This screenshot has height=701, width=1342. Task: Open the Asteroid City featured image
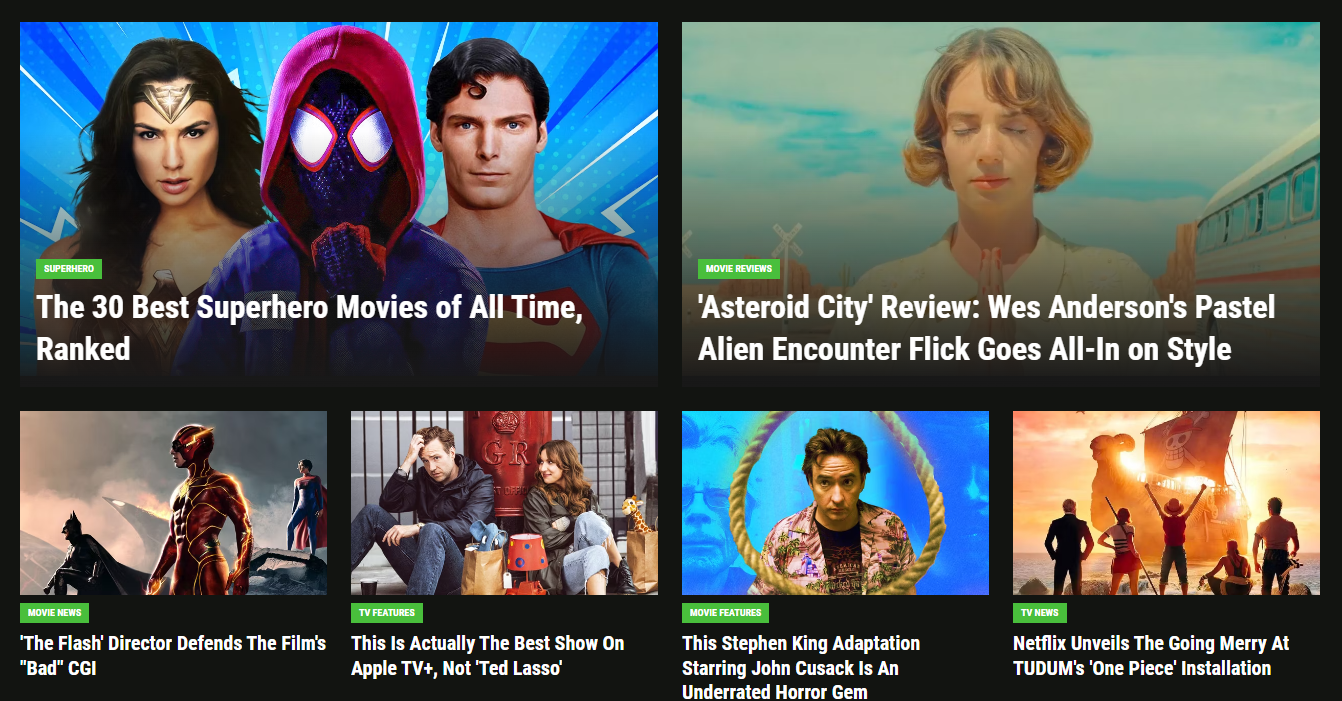click(1000, 204)
